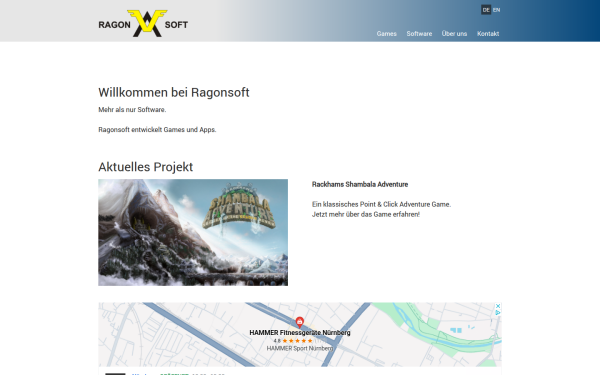The image size is (600, 375).
Task: Open the AdChoices info icon
Action: pyautogui.click(x=498, y=312)
